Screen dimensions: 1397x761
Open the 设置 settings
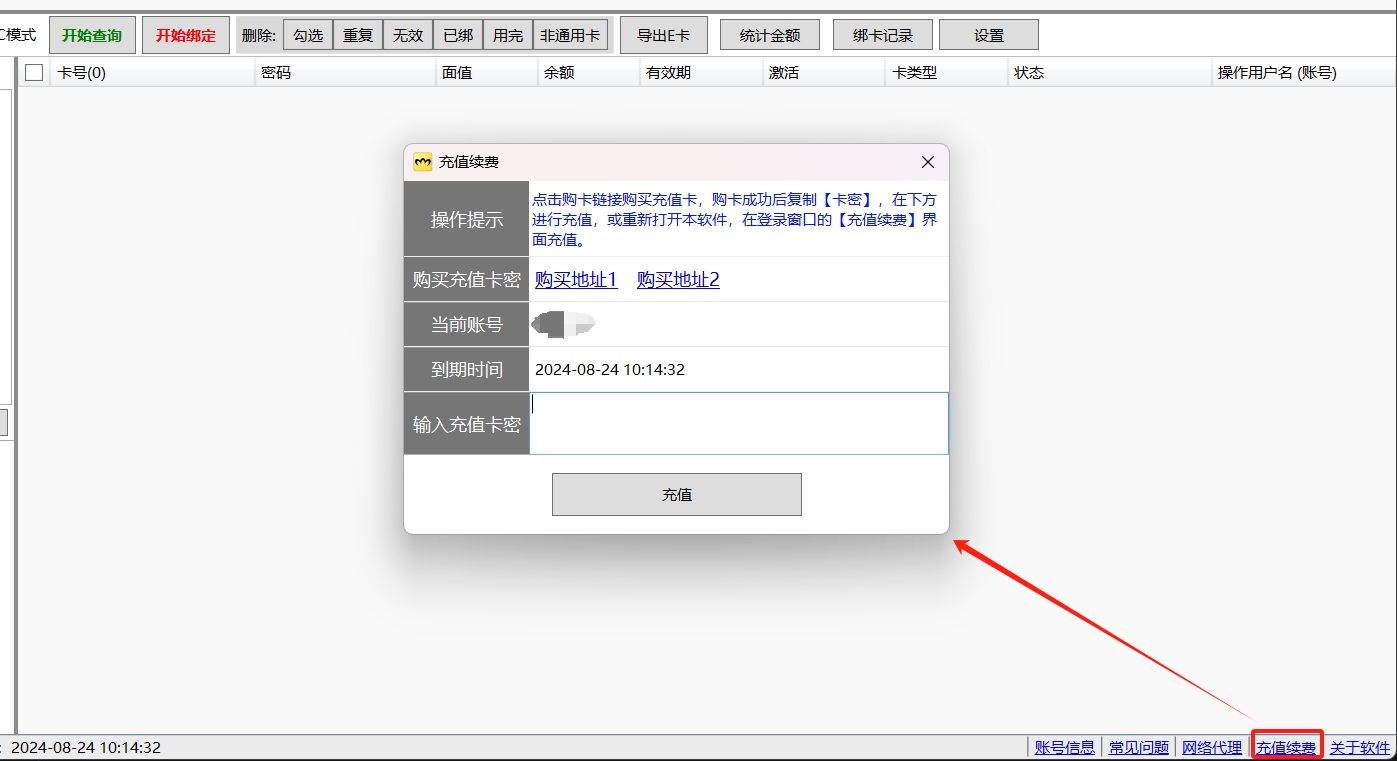click(988, 33)
